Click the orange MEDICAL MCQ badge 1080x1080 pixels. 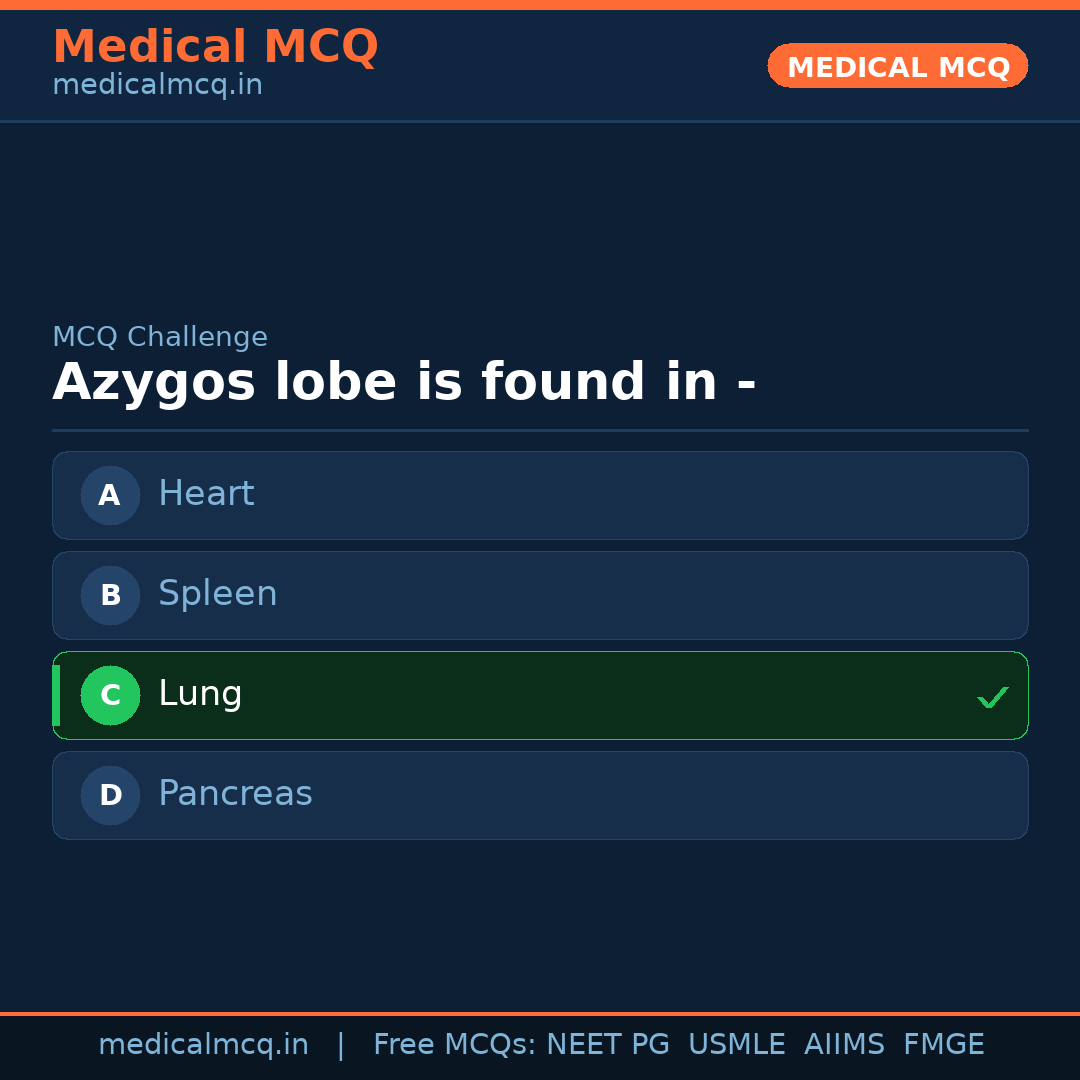pyautogui.click(x=897, y=66)
